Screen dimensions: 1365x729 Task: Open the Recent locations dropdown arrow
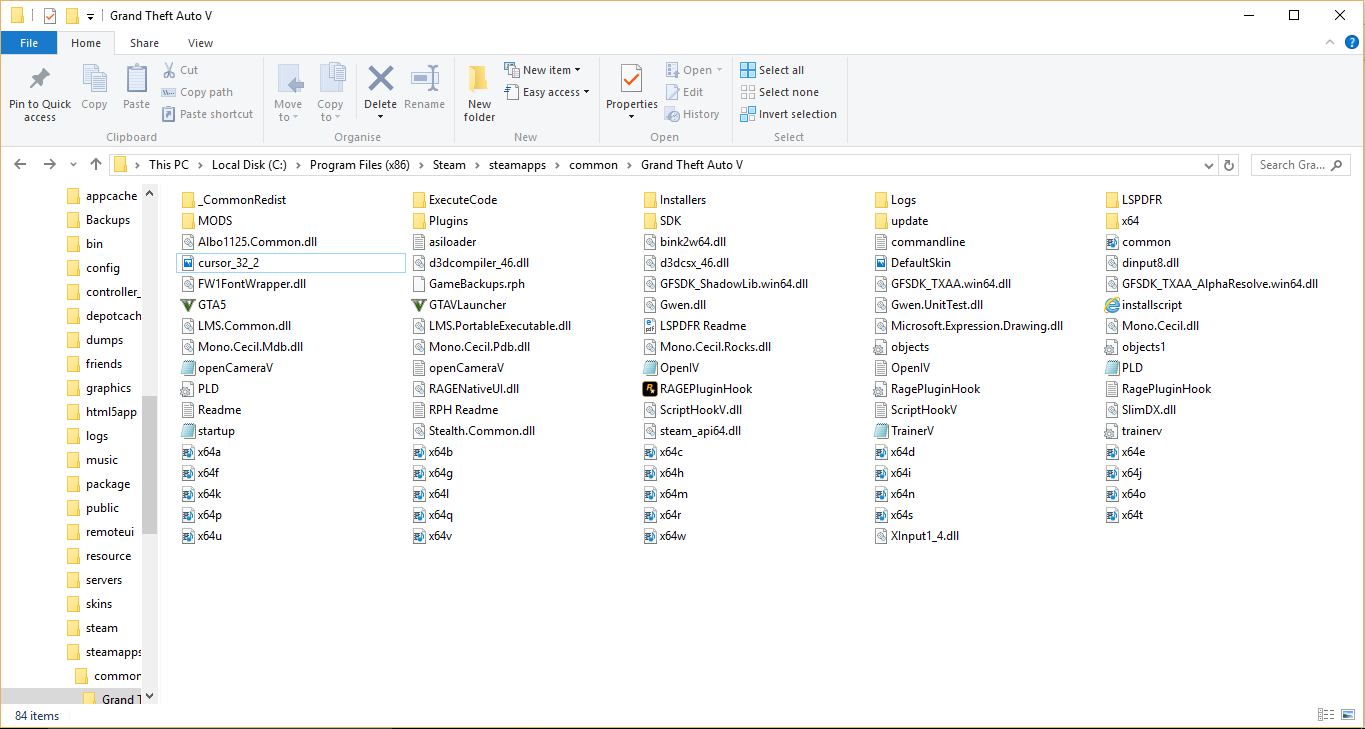tap(74, 165)
